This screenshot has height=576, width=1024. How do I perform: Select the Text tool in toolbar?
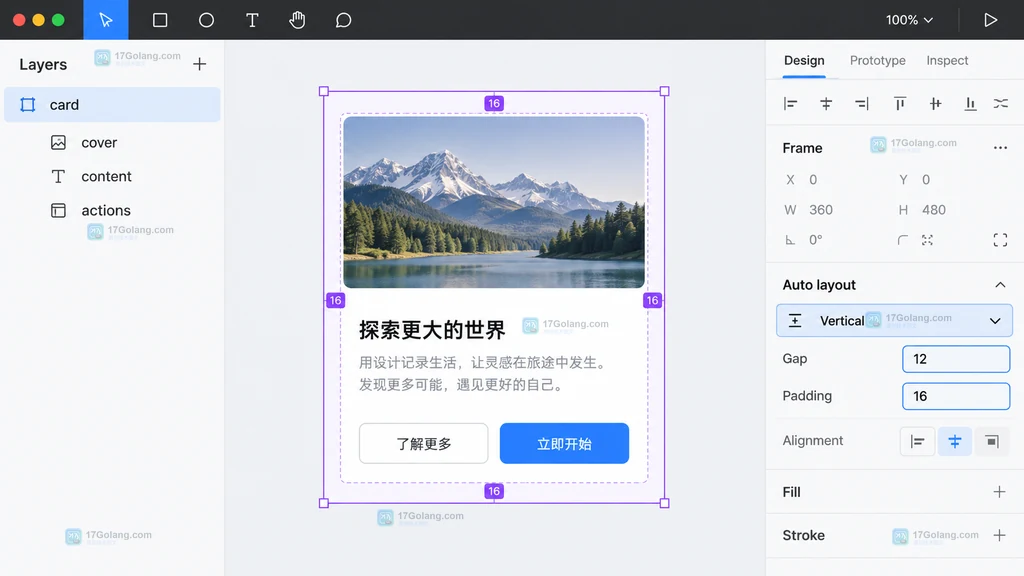point(252,20)
